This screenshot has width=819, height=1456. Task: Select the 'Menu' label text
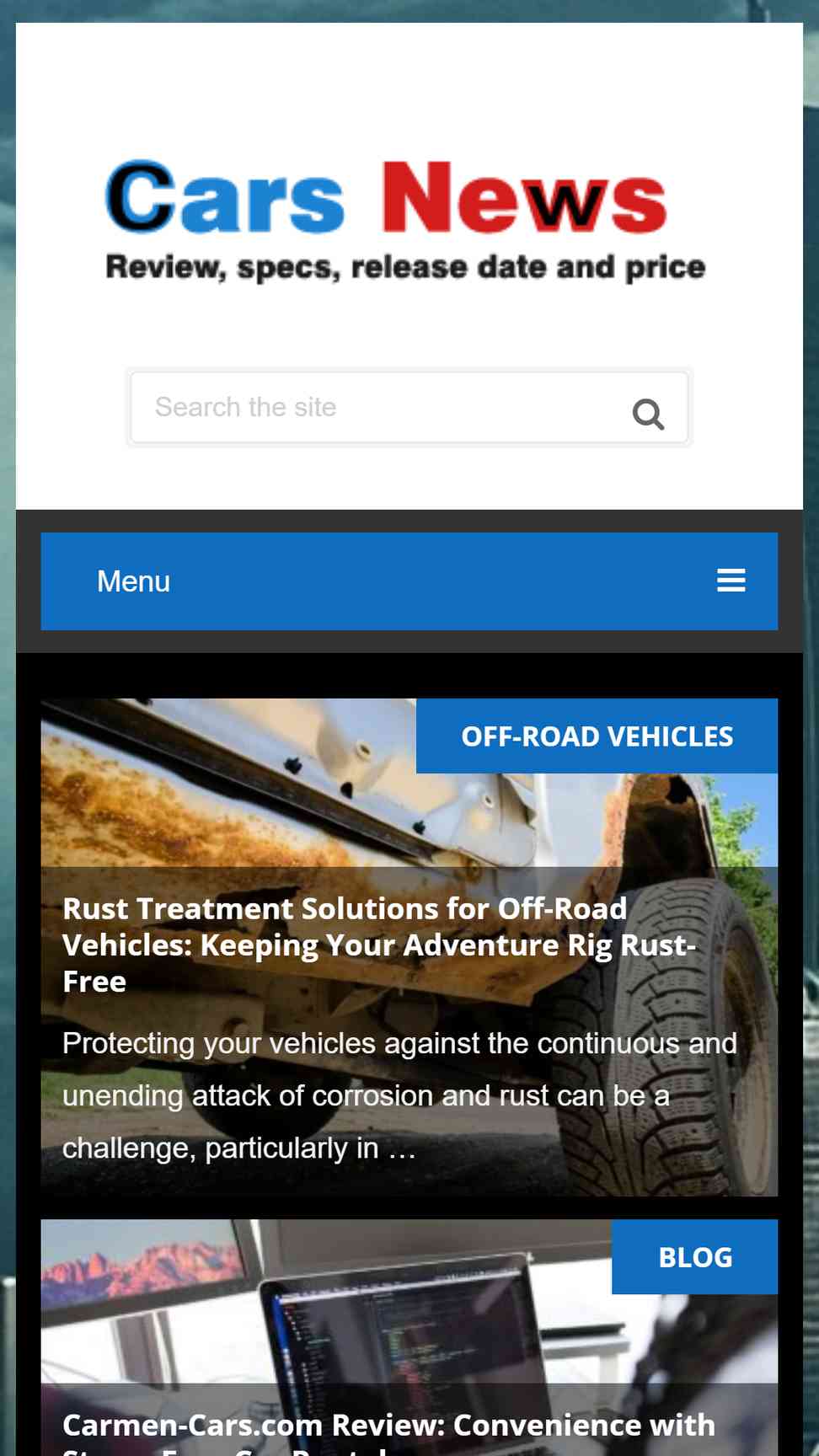pos(134,581)
